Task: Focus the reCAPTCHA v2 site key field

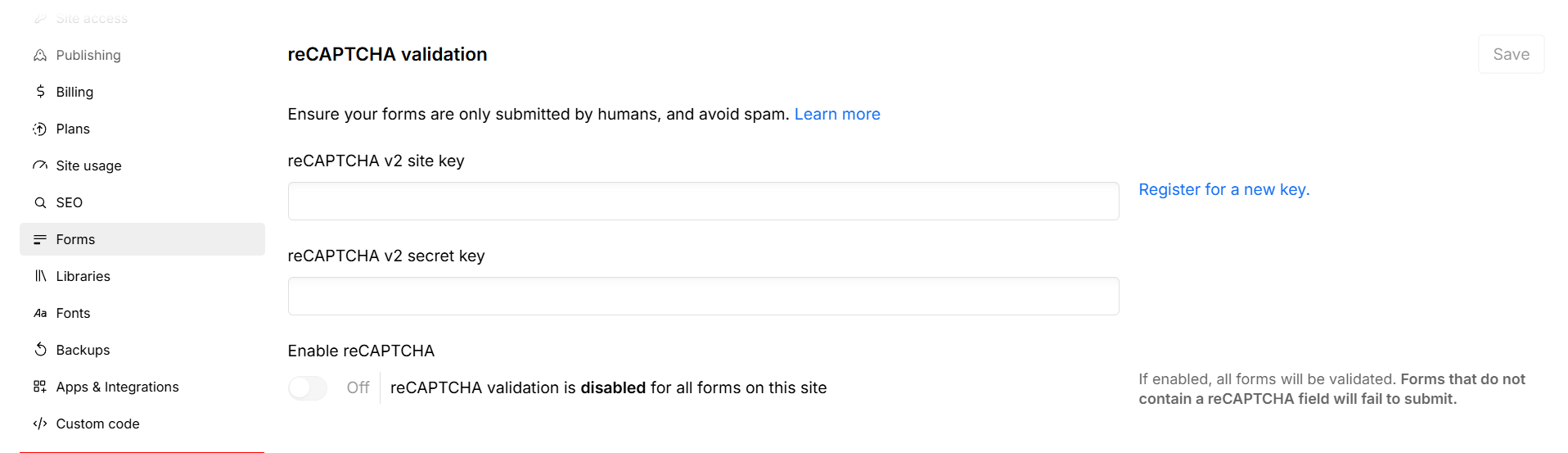Action: point(703,201)
